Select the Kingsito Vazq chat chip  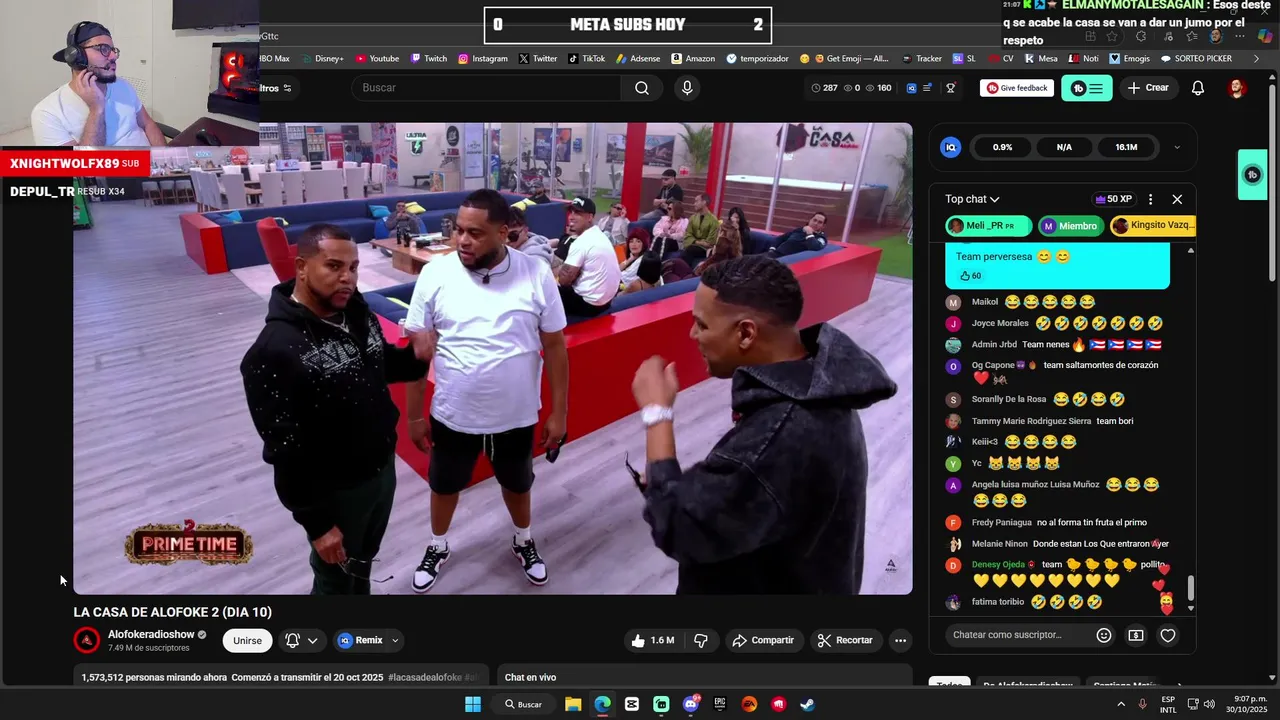(x=1152, y=226)
